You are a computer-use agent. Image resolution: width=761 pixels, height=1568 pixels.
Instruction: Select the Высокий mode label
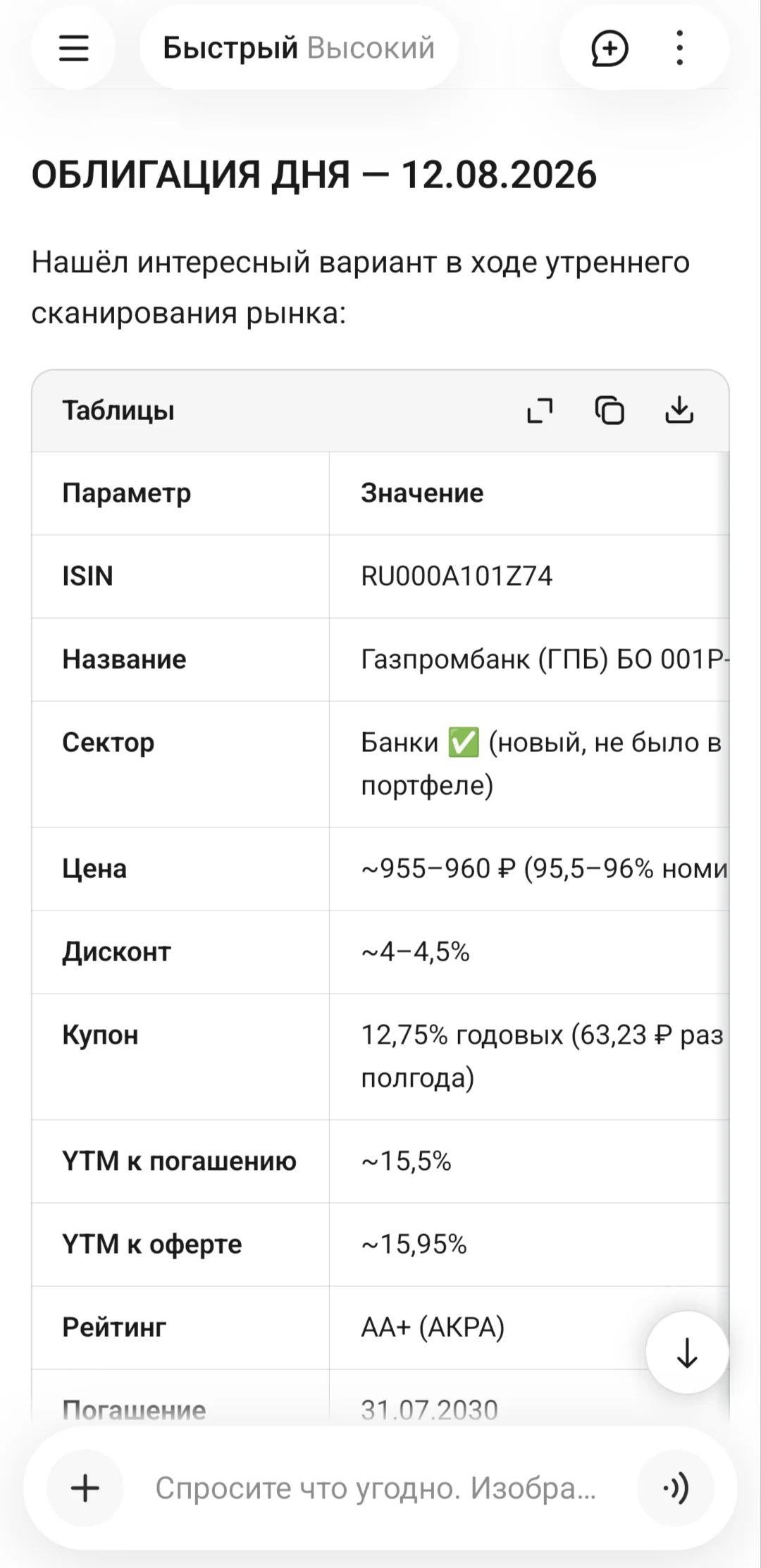tap(371, 48)
